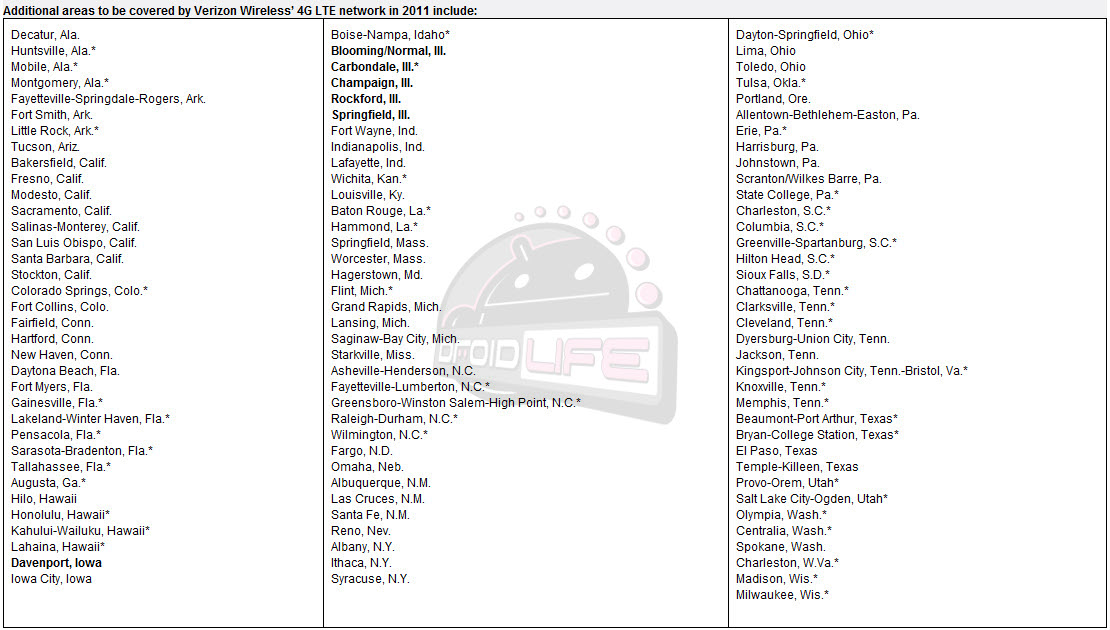The width and height of the screenshot is (1110, 630).
Task: Click bold 'Davenport, Iowa' entry
Action: pyautogui.click(x=57, y=563)
